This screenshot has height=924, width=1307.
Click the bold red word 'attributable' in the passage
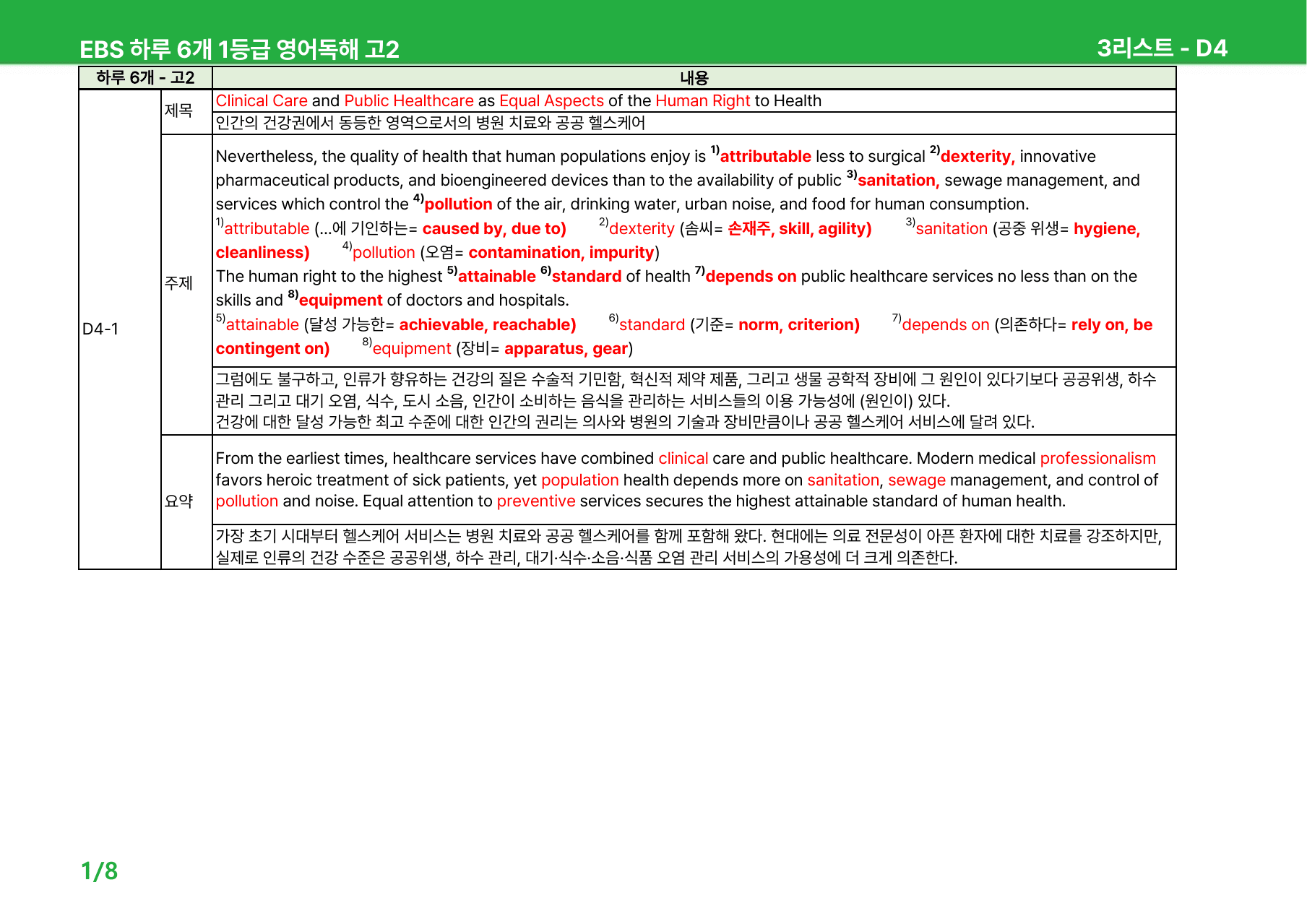[x=766, y=156]
